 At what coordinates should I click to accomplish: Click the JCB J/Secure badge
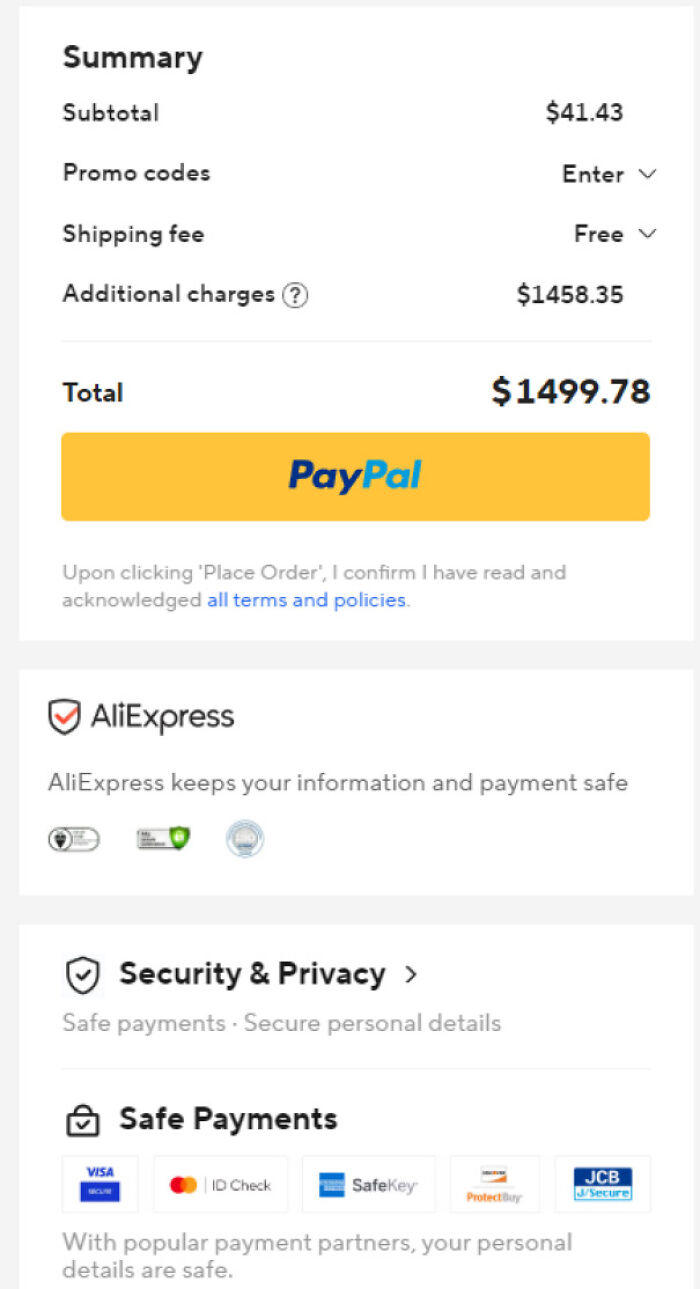pyautogui.click(x=602, y=1185)
